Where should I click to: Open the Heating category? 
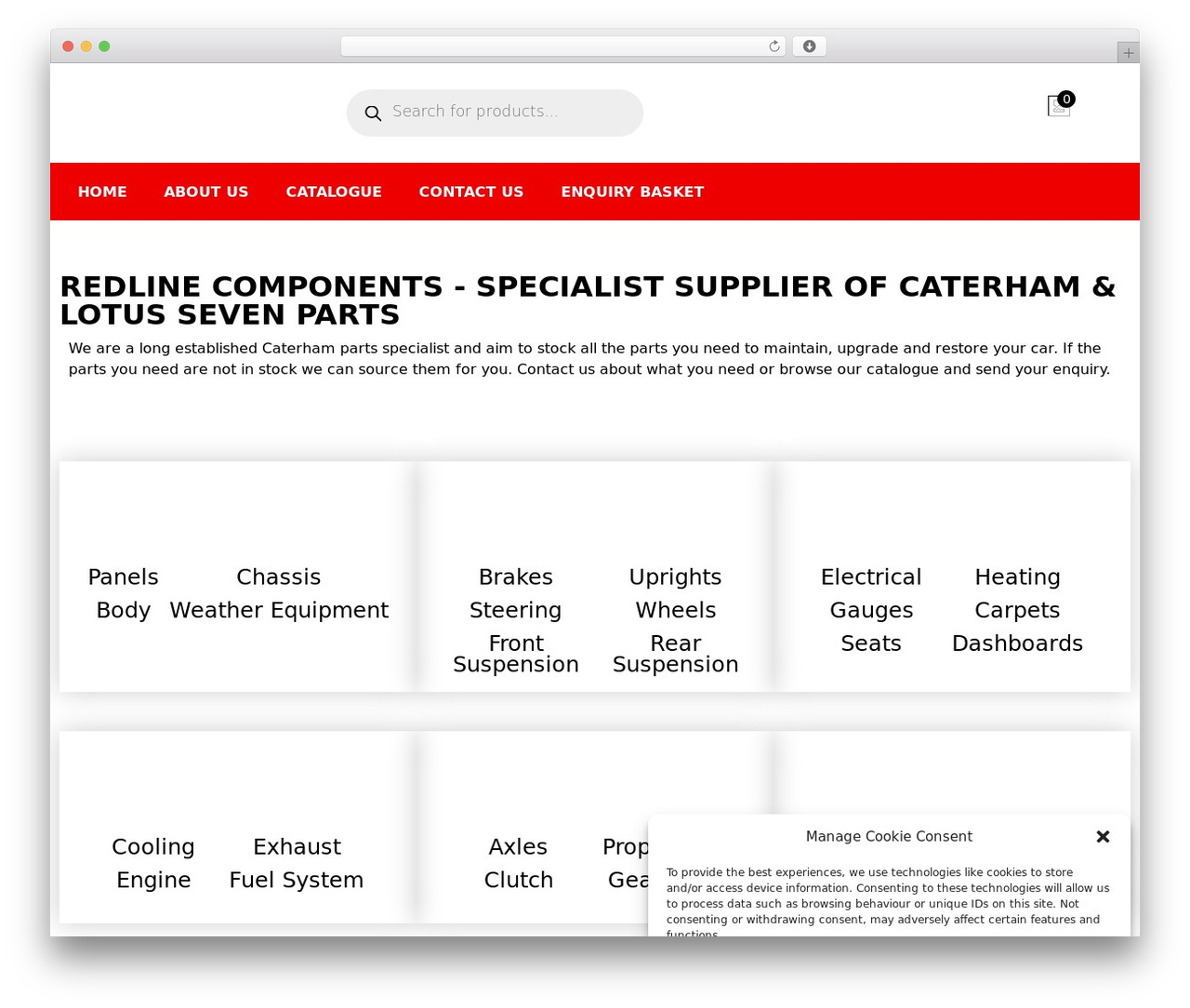click(x=1018, y=577)
